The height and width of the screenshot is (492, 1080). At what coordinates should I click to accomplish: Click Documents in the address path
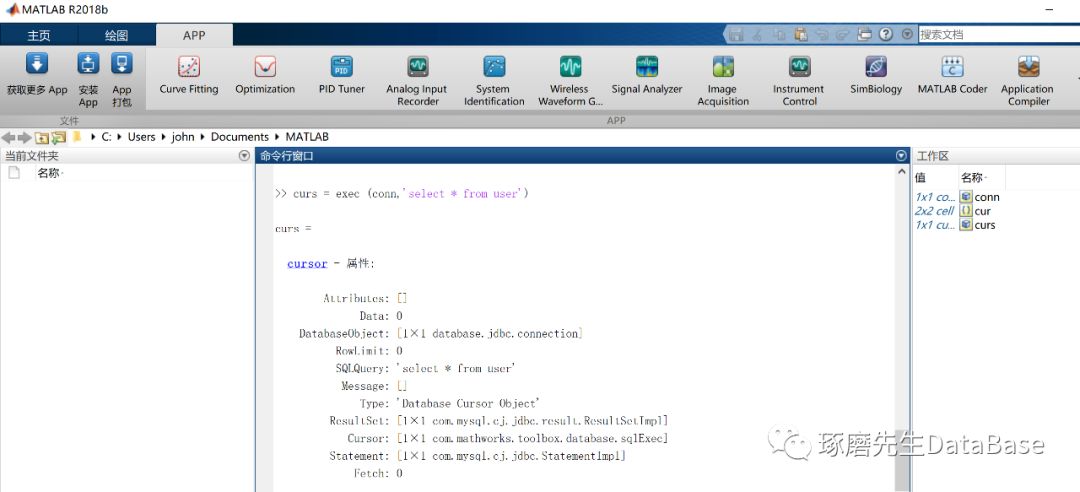(240, 137)
